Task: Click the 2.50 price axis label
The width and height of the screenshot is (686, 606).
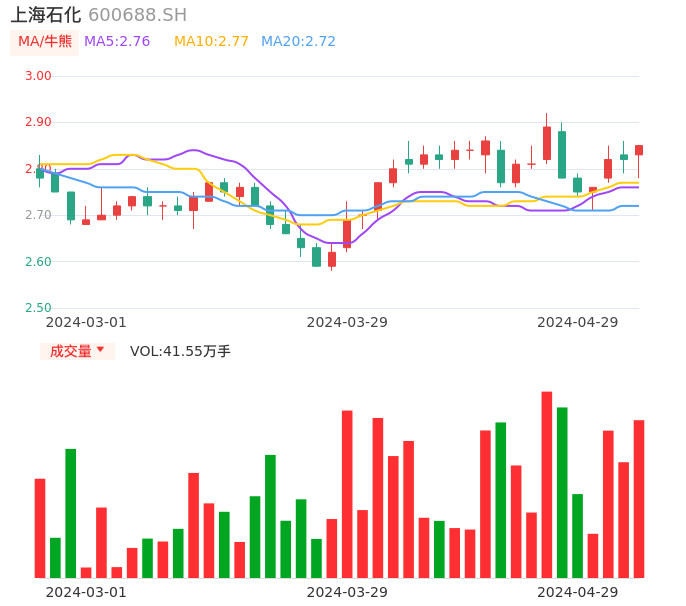Action: [x=38, y=308]
